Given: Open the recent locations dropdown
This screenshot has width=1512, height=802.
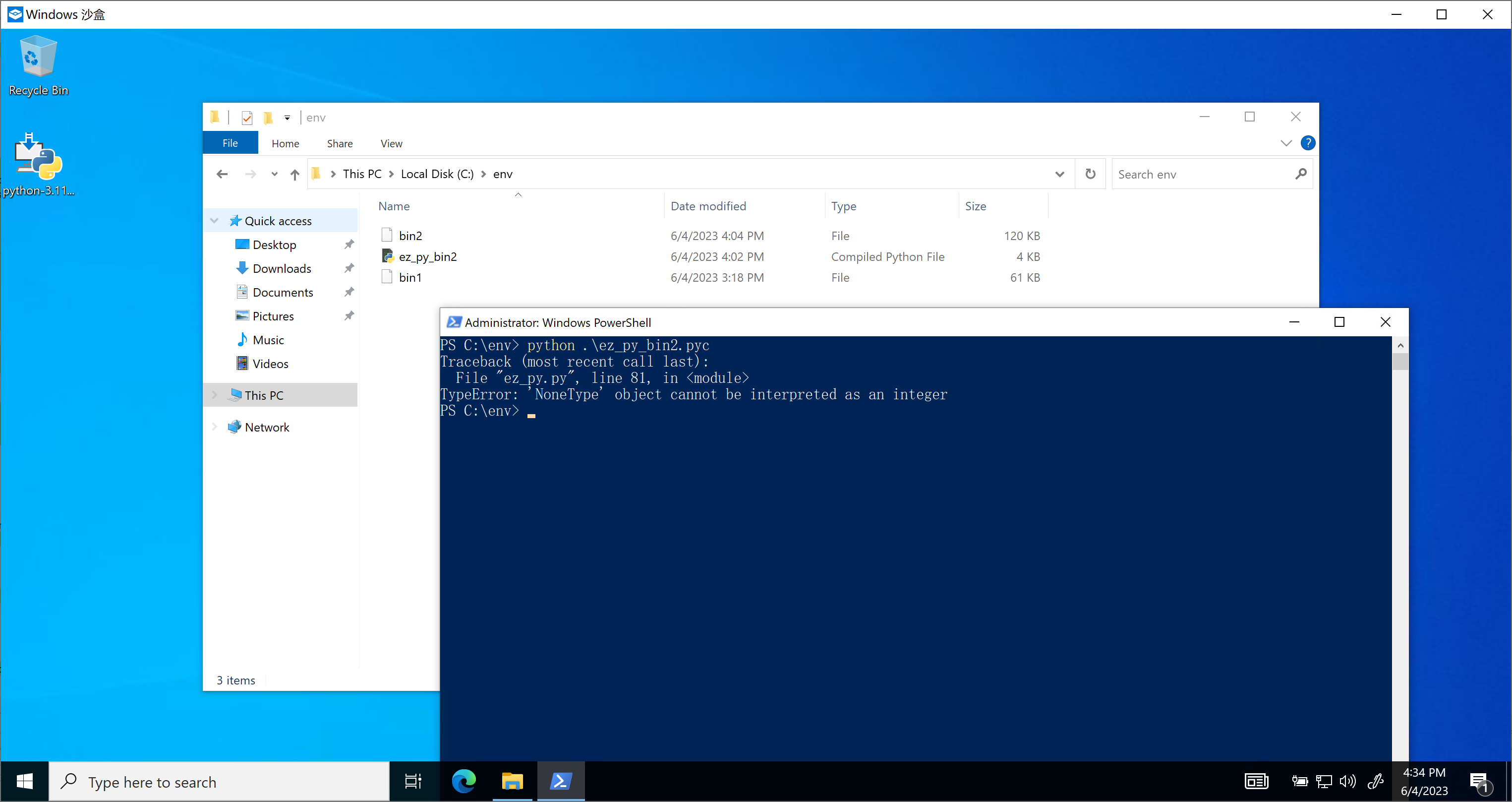Looking at the screenshot, I should tap(274, 174).
